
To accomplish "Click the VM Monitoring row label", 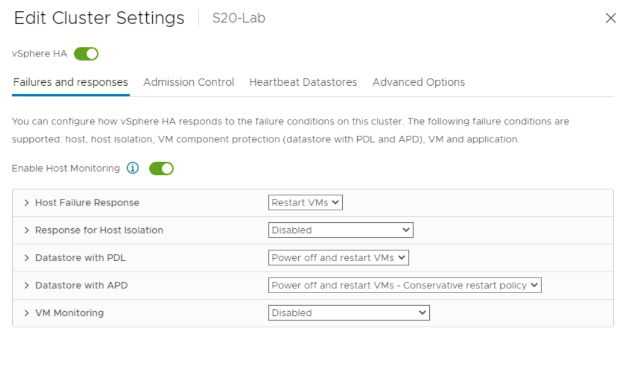I will [x=69, y=313].
